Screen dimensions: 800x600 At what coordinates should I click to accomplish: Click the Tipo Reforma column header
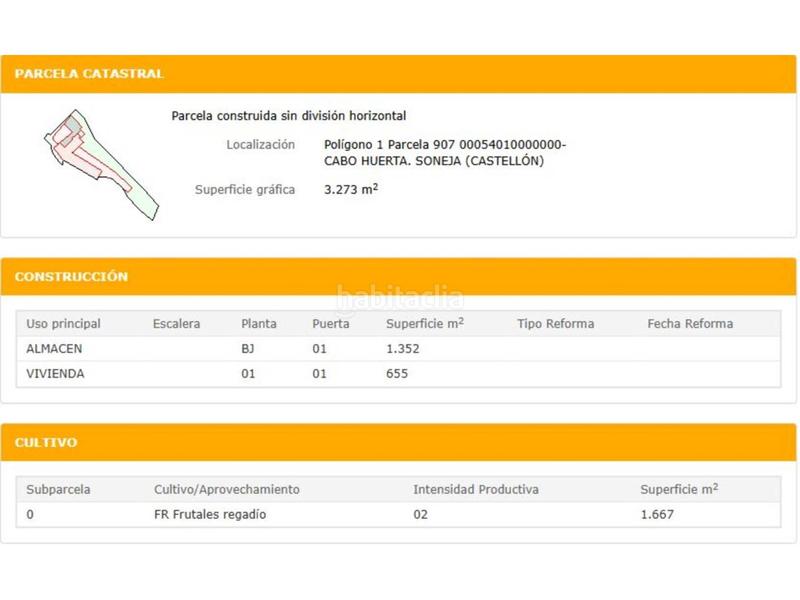click(555, 324)
